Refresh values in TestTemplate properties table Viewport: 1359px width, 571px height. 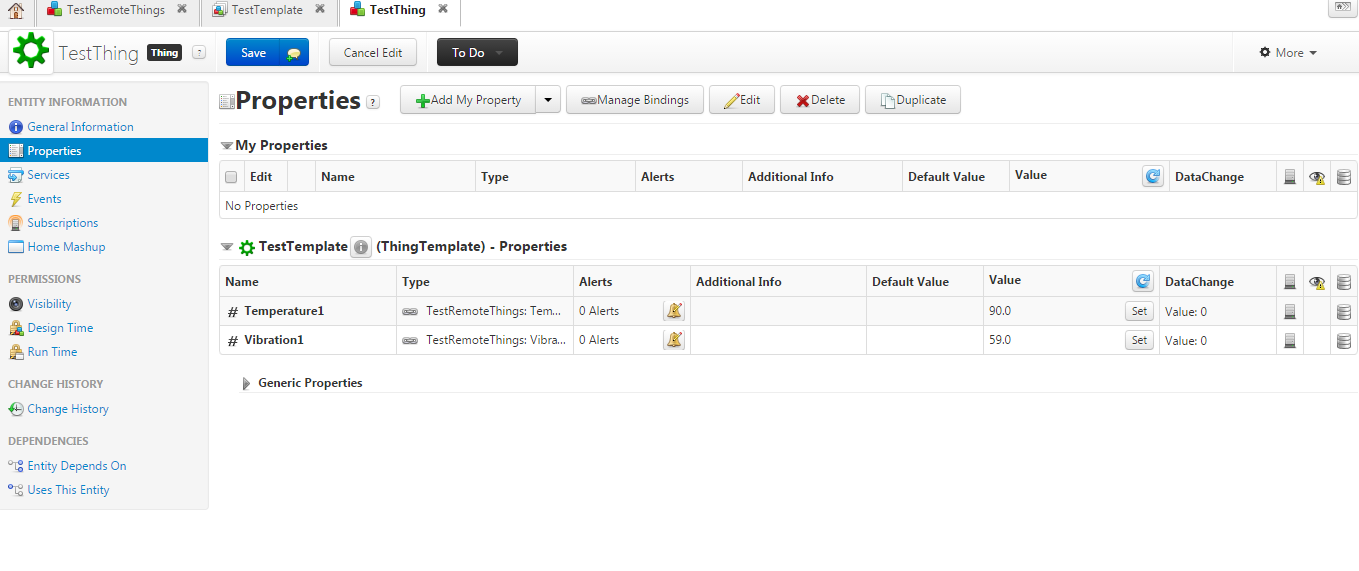click(1143, 281)
